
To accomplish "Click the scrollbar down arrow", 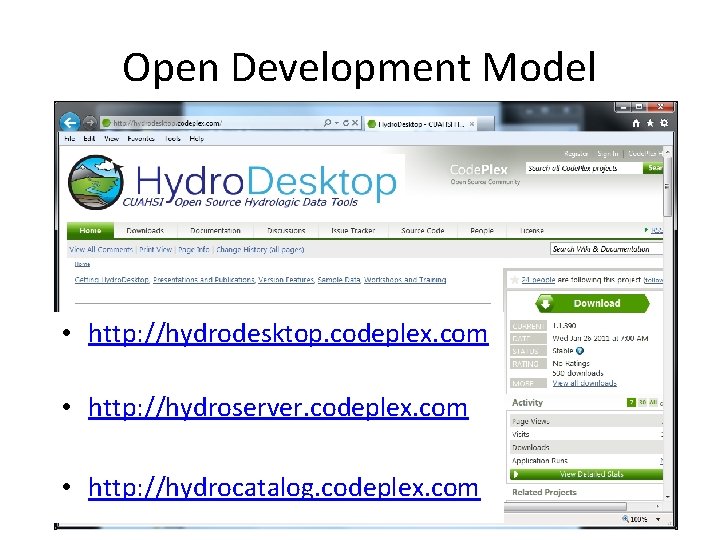I will tap(667, 497).
